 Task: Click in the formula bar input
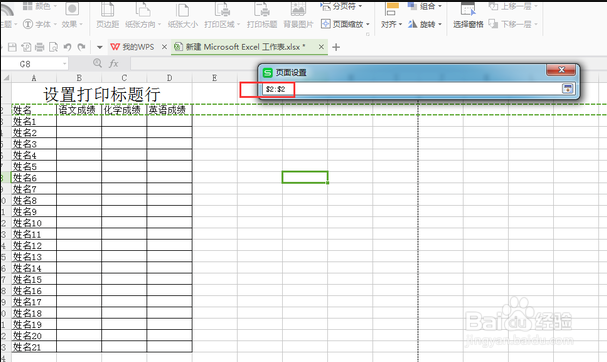pyautogui.click(x=194, y=63)
